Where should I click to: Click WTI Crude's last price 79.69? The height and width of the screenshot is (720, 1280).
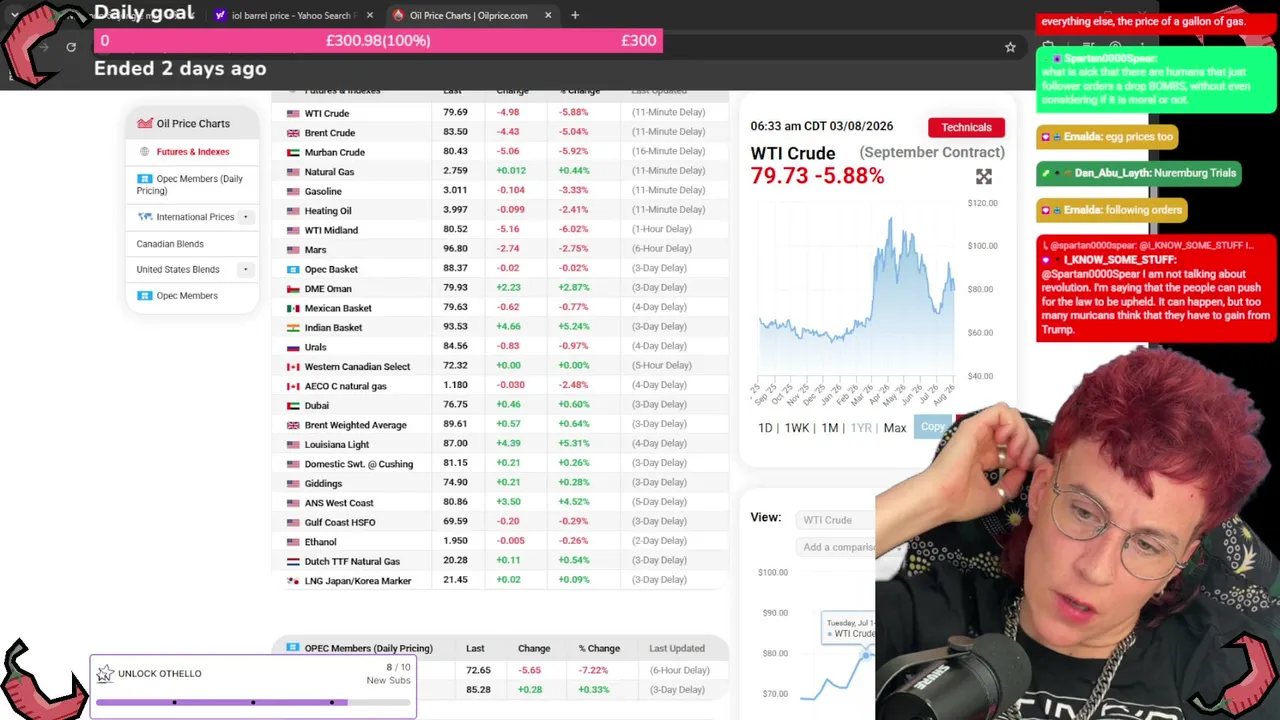[456, 113]
